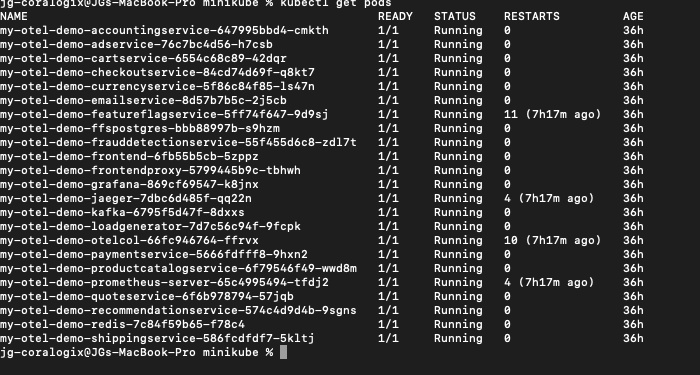The height and width of the screenshot is (375, 700).
Task: Click the ffspostgres pod name
Action: (140, 129)
